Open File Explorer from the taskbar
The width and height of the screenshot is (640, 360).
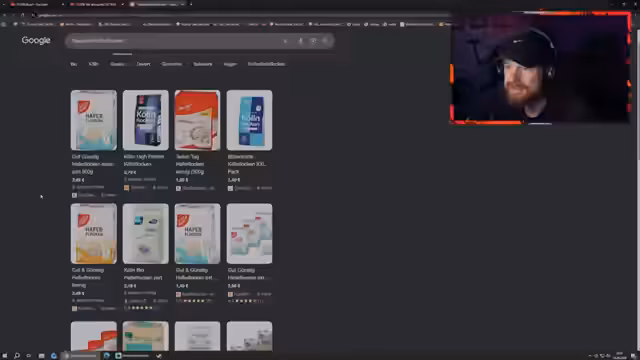(x=41, y=356)
